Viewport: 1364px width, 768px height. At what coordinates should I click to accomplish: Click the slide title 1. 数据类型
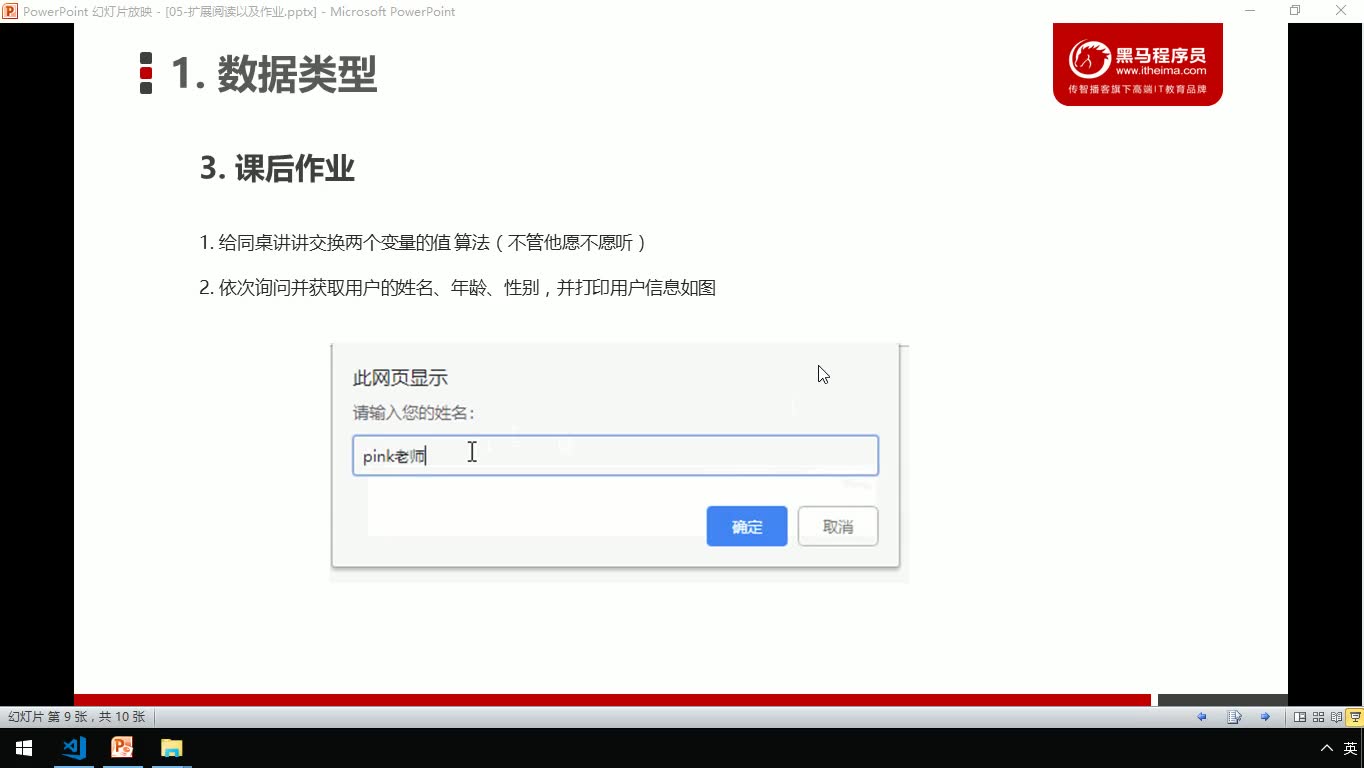click(x=273, y=74)
